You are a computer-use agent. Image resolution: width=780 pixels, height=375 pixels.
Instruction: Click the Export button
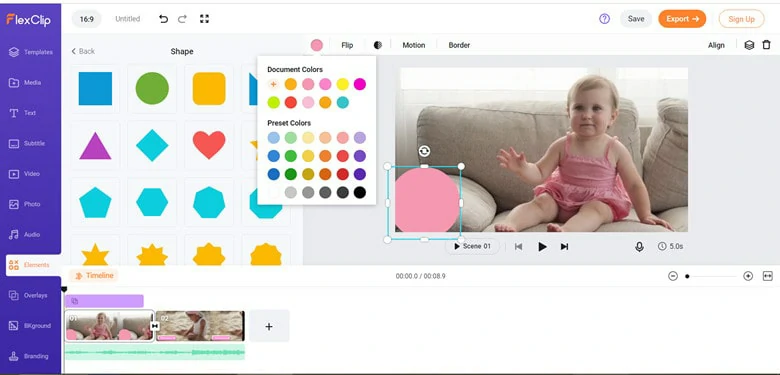(682, 19)
